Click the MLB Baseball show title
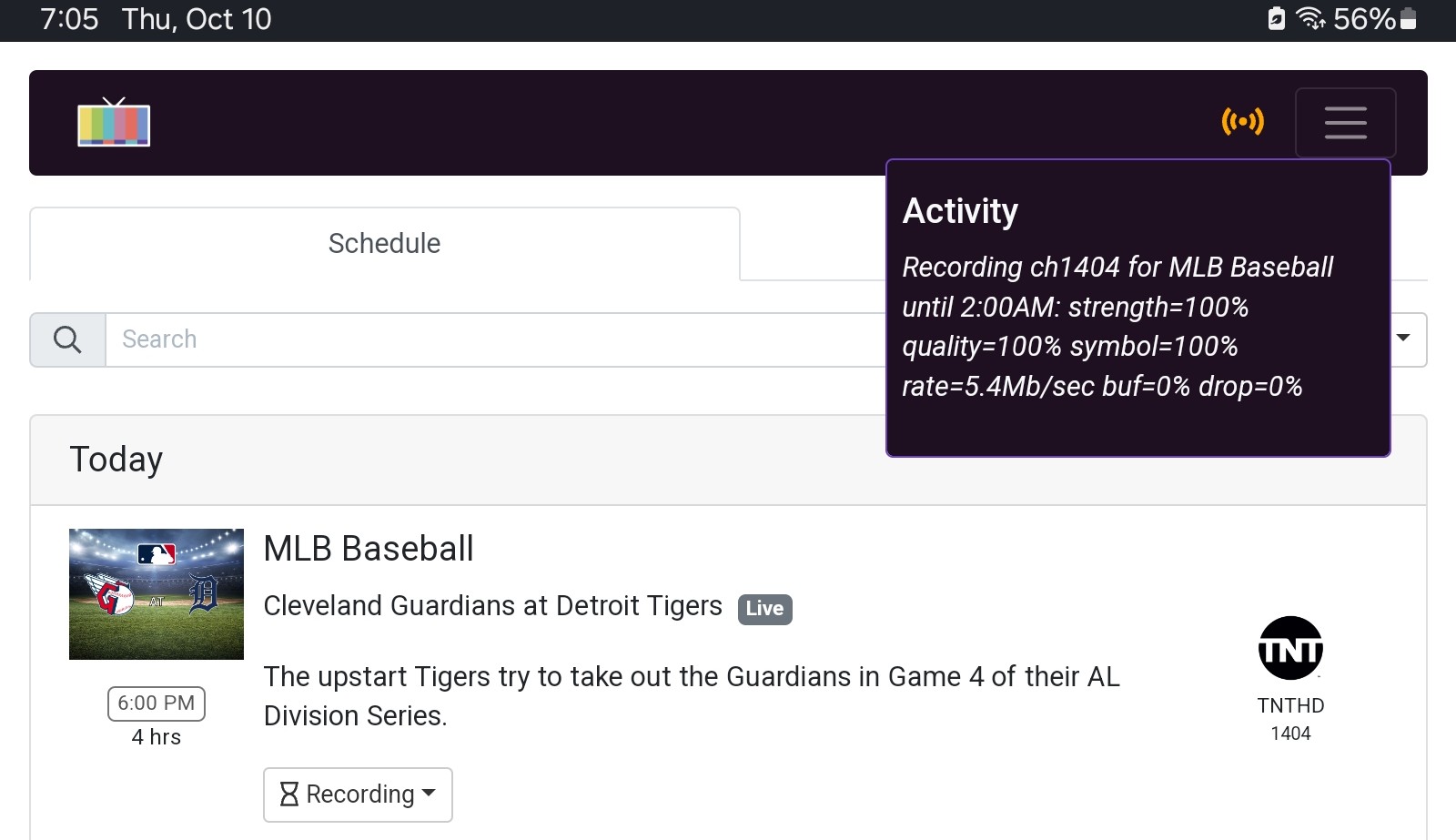Viewport: 1456px width, 840px height. point(368,549)
